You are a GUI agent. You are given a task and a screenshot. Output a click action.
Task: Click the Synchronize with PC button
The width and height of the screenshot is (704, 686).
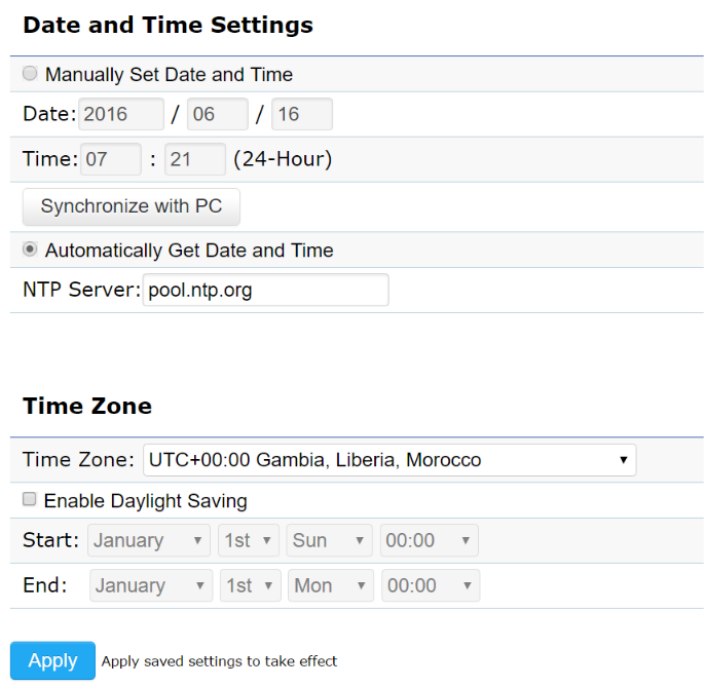click(131, 207)
